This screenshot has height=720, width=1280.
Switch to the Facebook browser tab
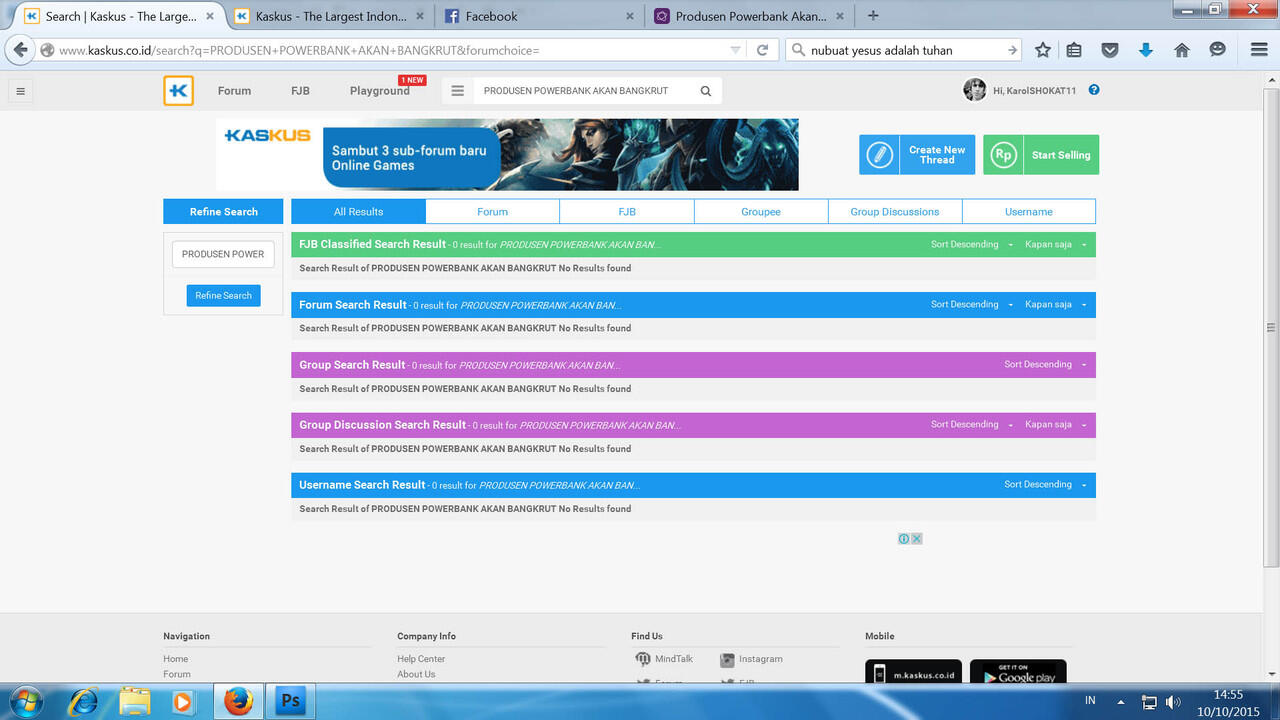pos(538,16)
